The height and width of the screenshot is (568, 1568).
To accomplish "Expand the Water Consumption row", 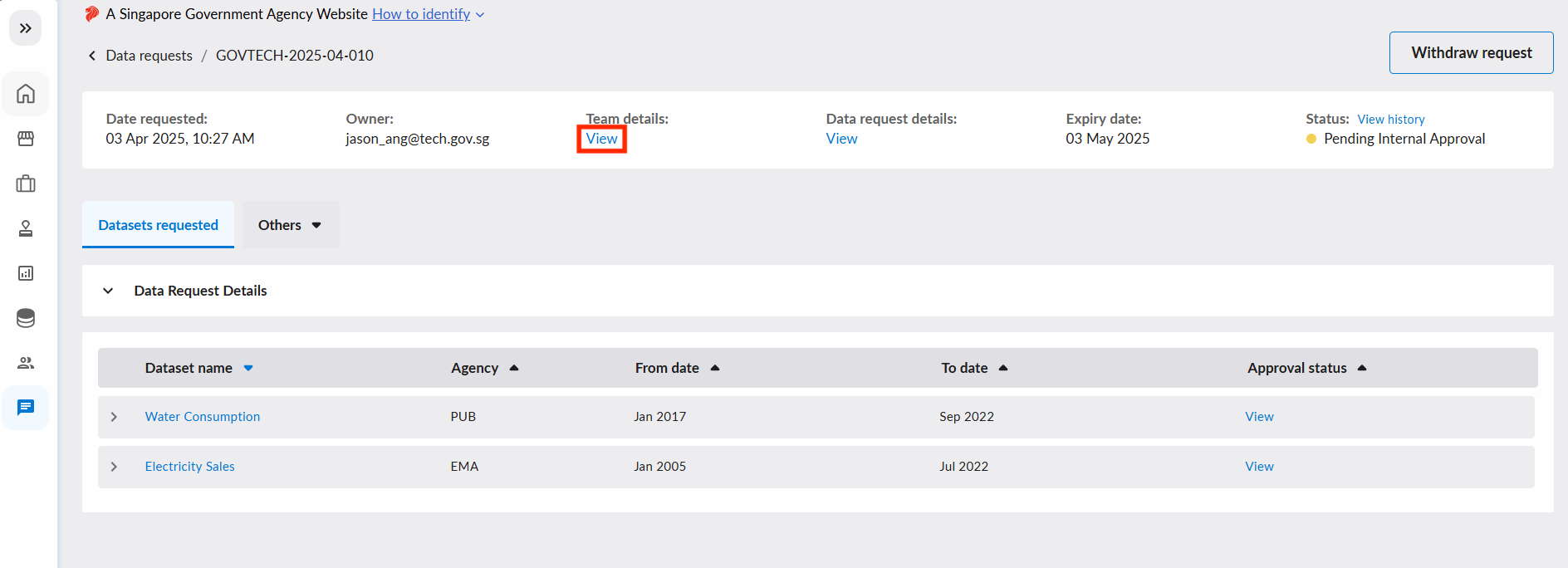I will (114, 417).
